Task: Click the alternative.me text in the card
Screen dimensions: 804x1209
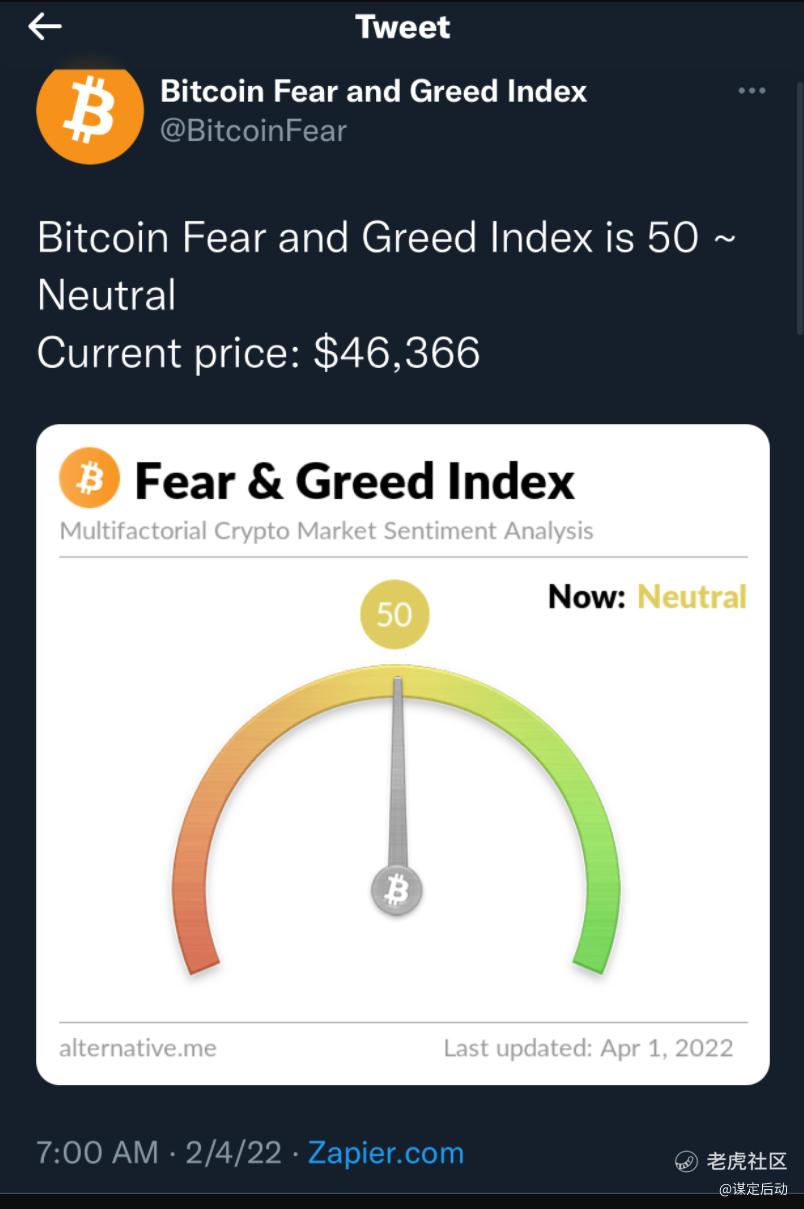Action: [138, 1048]
